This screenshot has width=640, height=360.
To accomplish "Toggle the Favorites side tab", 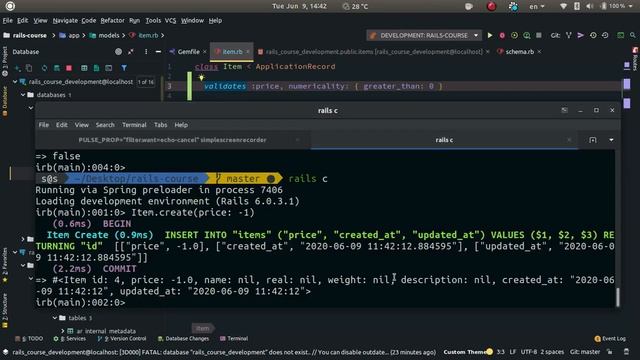I will 4,265.
